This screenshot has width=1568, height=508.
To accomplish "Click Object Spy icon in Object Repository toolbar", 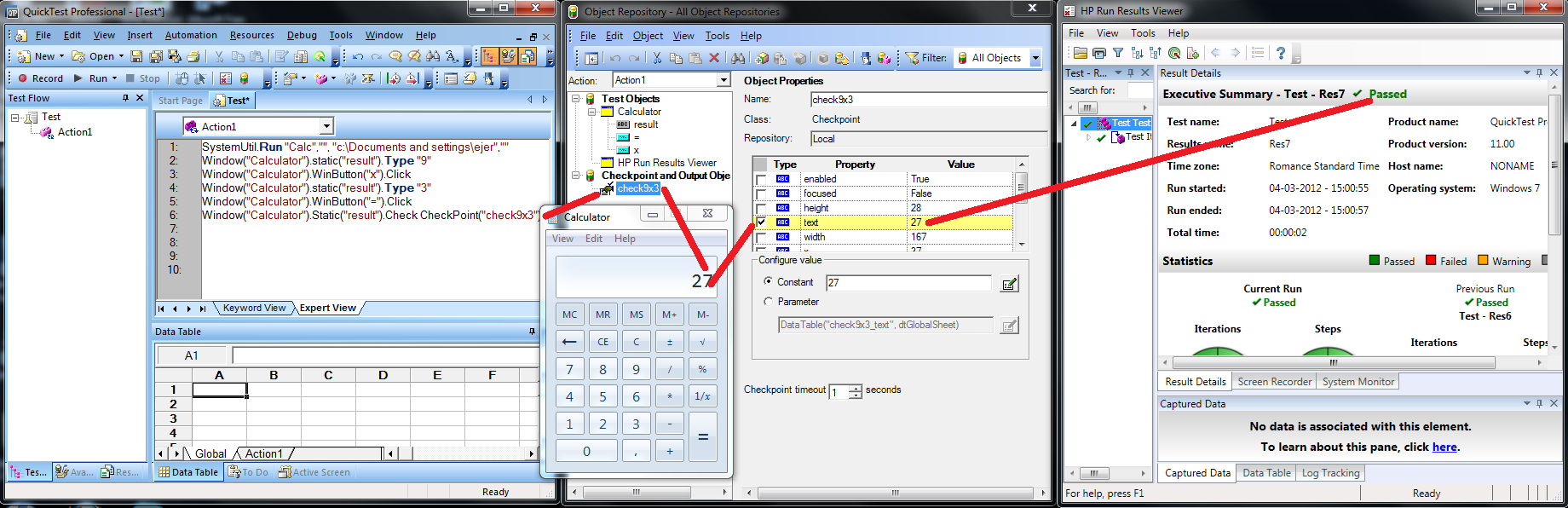I will click(x=866, y=58).
